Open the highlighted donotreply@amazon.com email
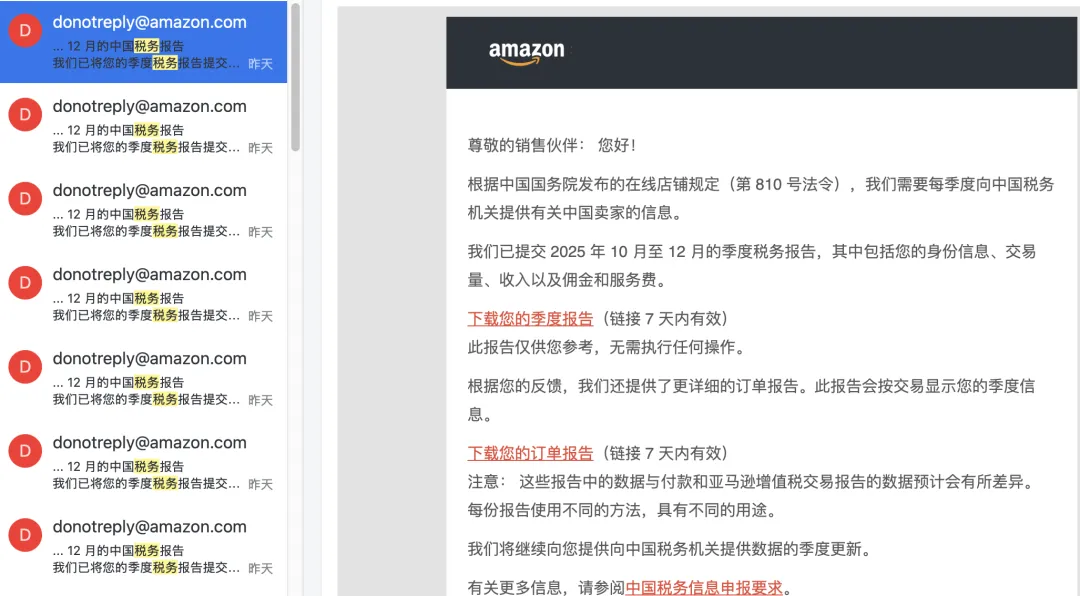Image resolution: width=1080 pixels, height=596 pixels. click(x=143, y=42)
